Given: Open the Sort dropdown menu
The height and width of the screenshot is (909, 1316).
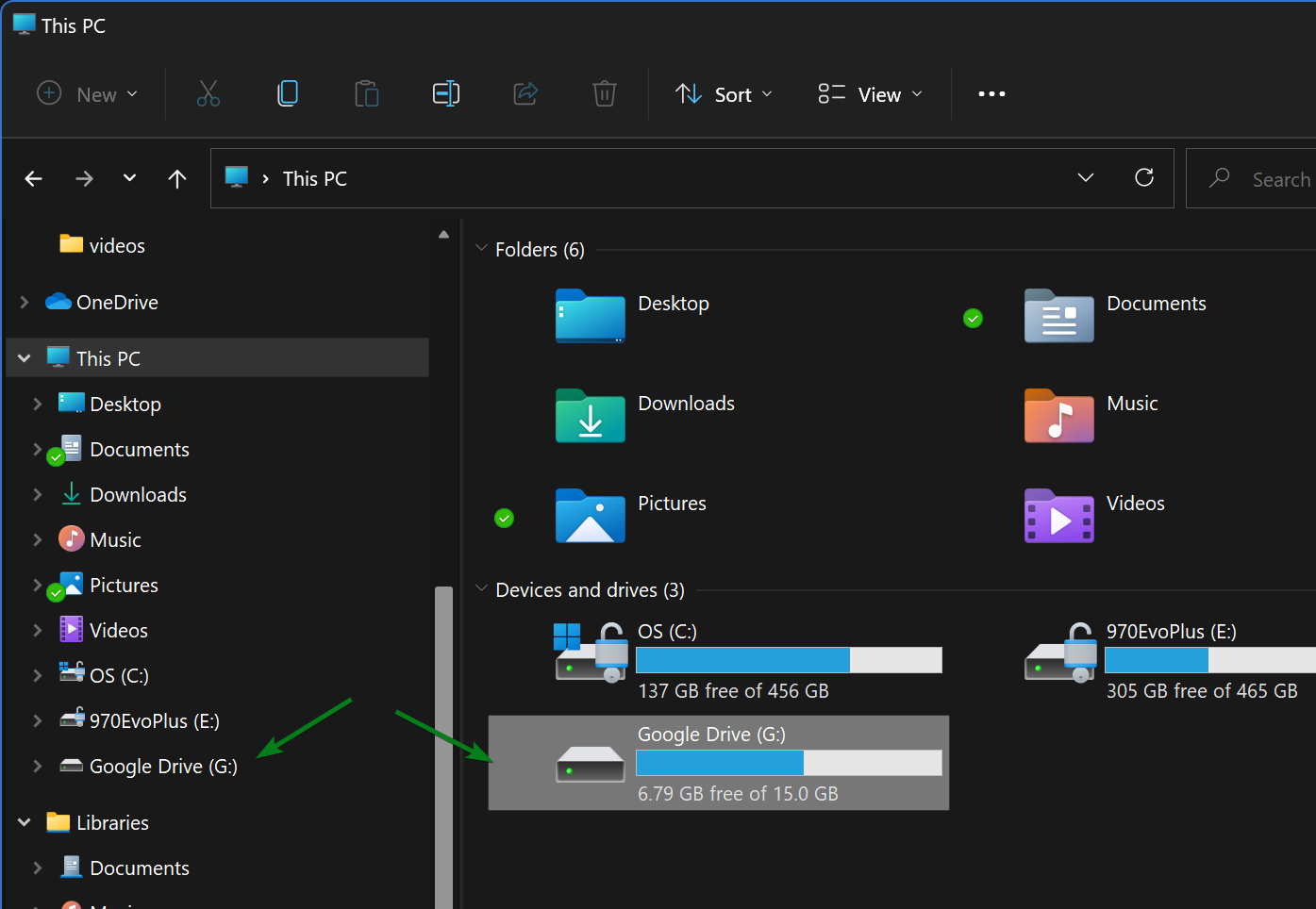Looking at the screenshot, I should click(725, 94).
